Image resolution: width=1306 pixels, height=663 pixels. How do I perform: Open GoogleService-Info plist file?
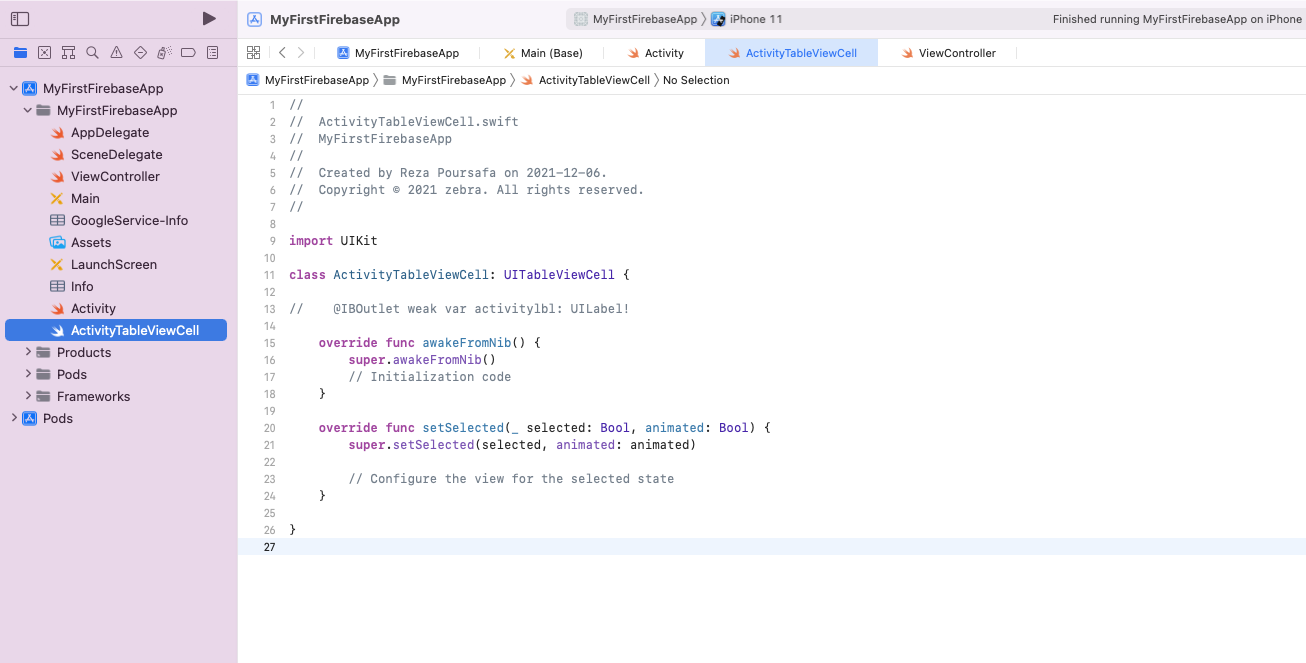[129, 220]
